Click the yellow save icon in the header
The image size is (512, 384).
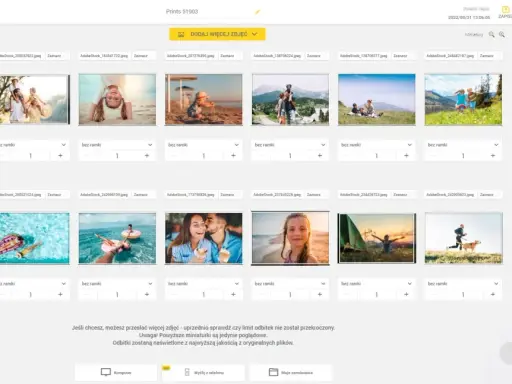point(505,10)
